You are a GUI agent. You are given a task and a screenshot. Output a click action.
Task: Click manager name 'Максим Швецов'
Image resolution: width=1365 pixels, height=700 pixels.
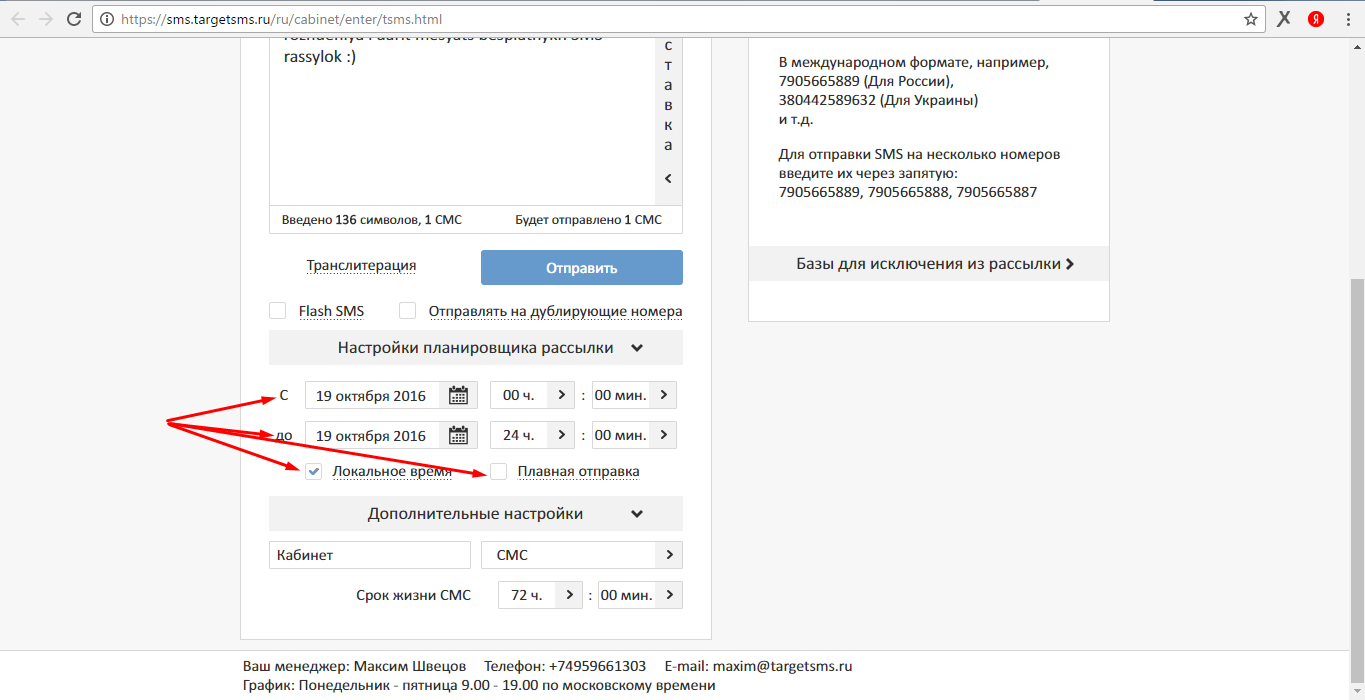point(410,666)
